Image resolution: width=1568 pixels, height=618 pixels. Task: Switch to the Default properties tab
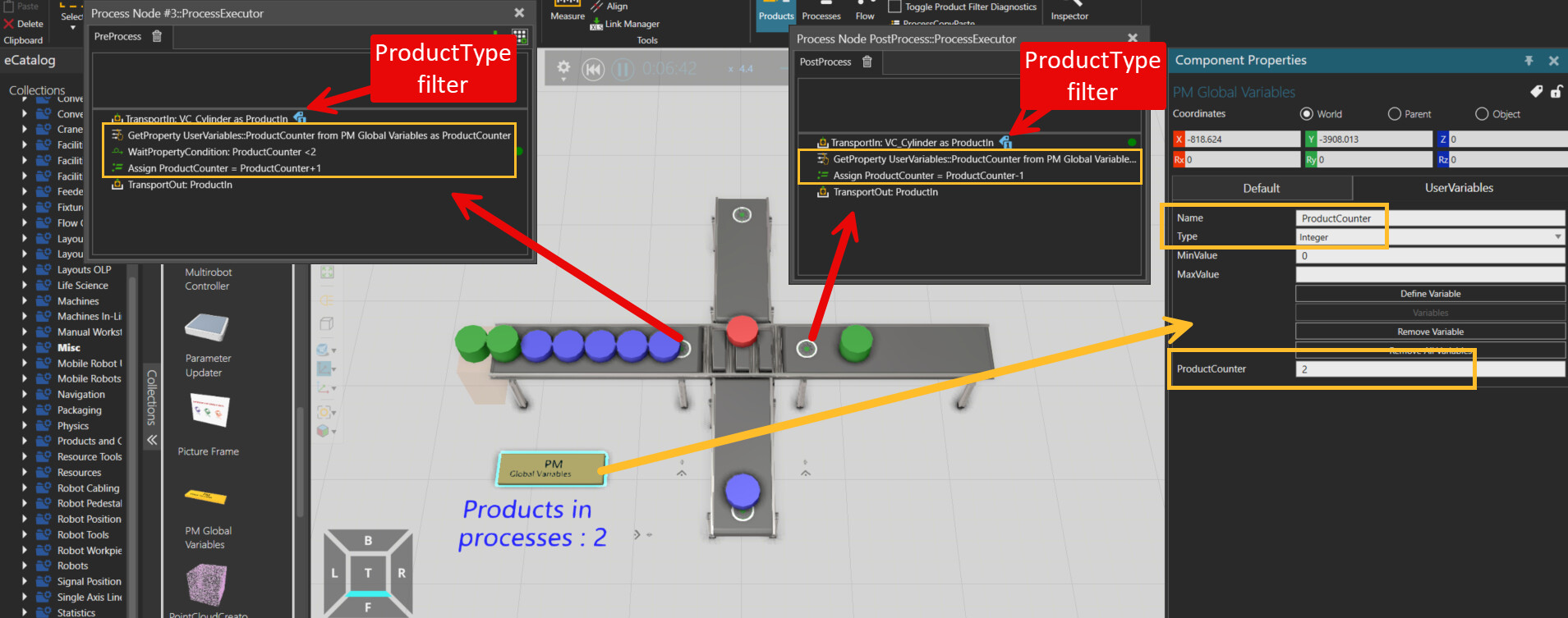pos(1261,188)
